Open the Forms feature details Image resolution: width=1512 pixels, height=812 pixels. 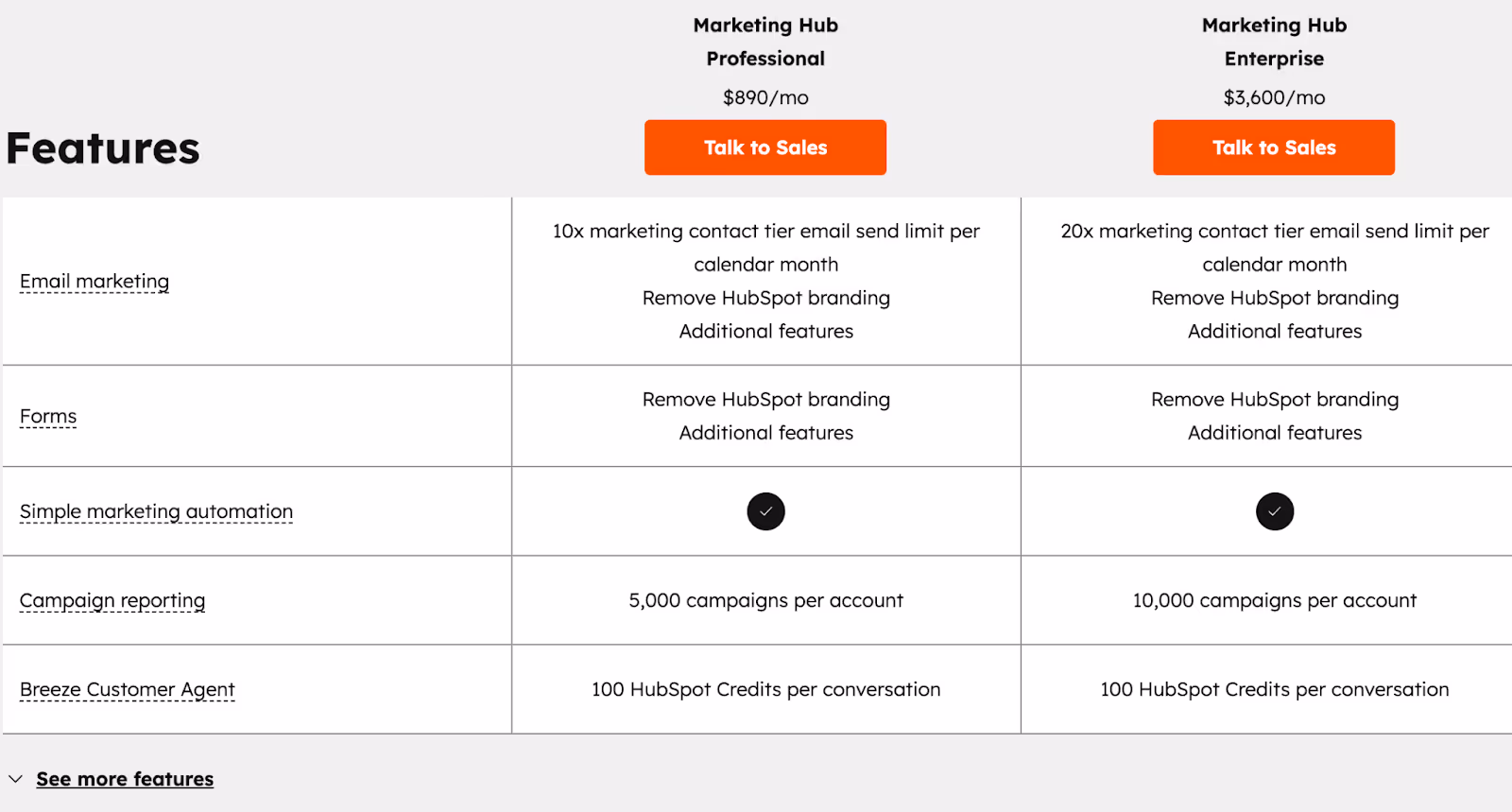(47, 415)
